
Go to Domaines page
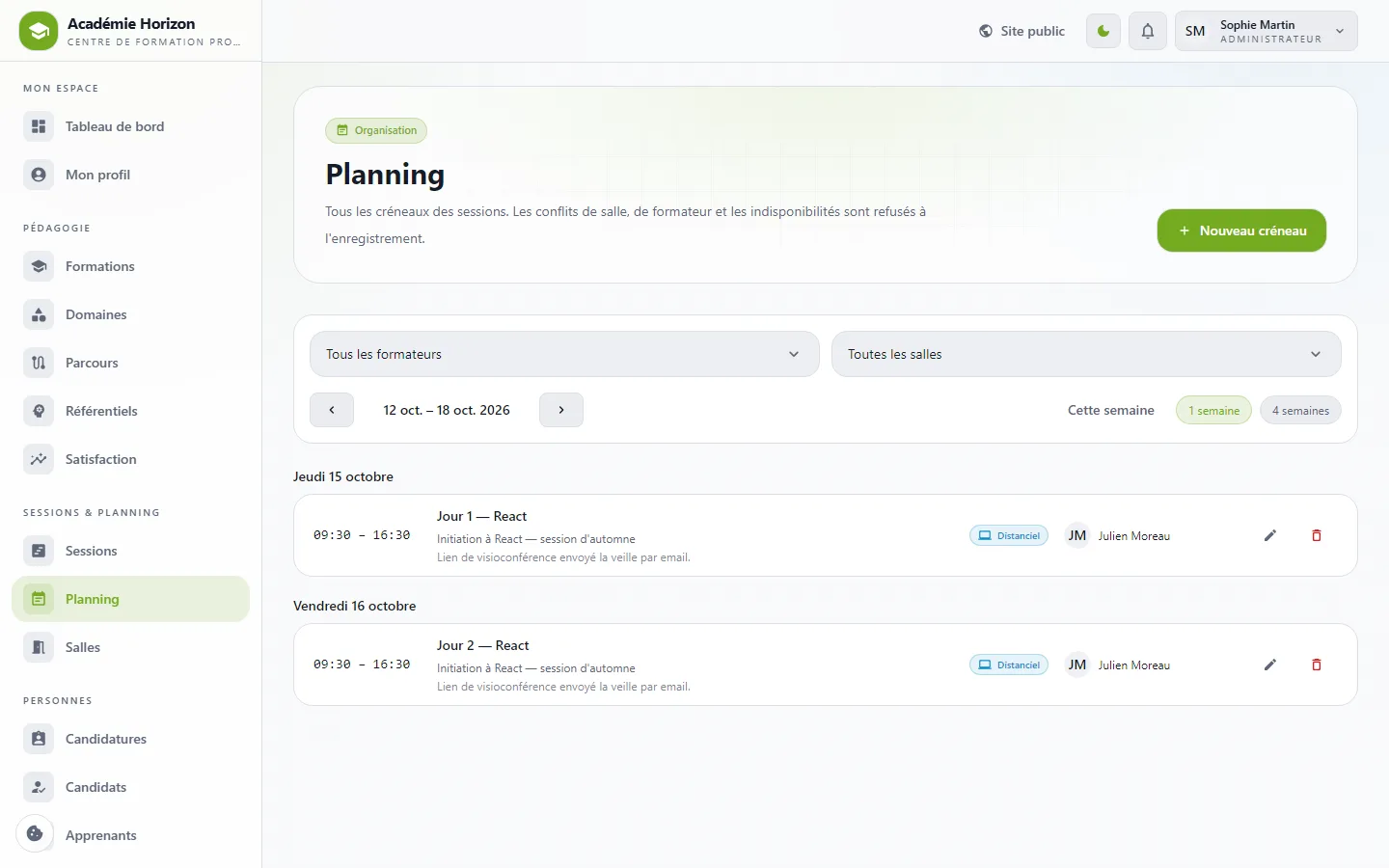[130, 314]
